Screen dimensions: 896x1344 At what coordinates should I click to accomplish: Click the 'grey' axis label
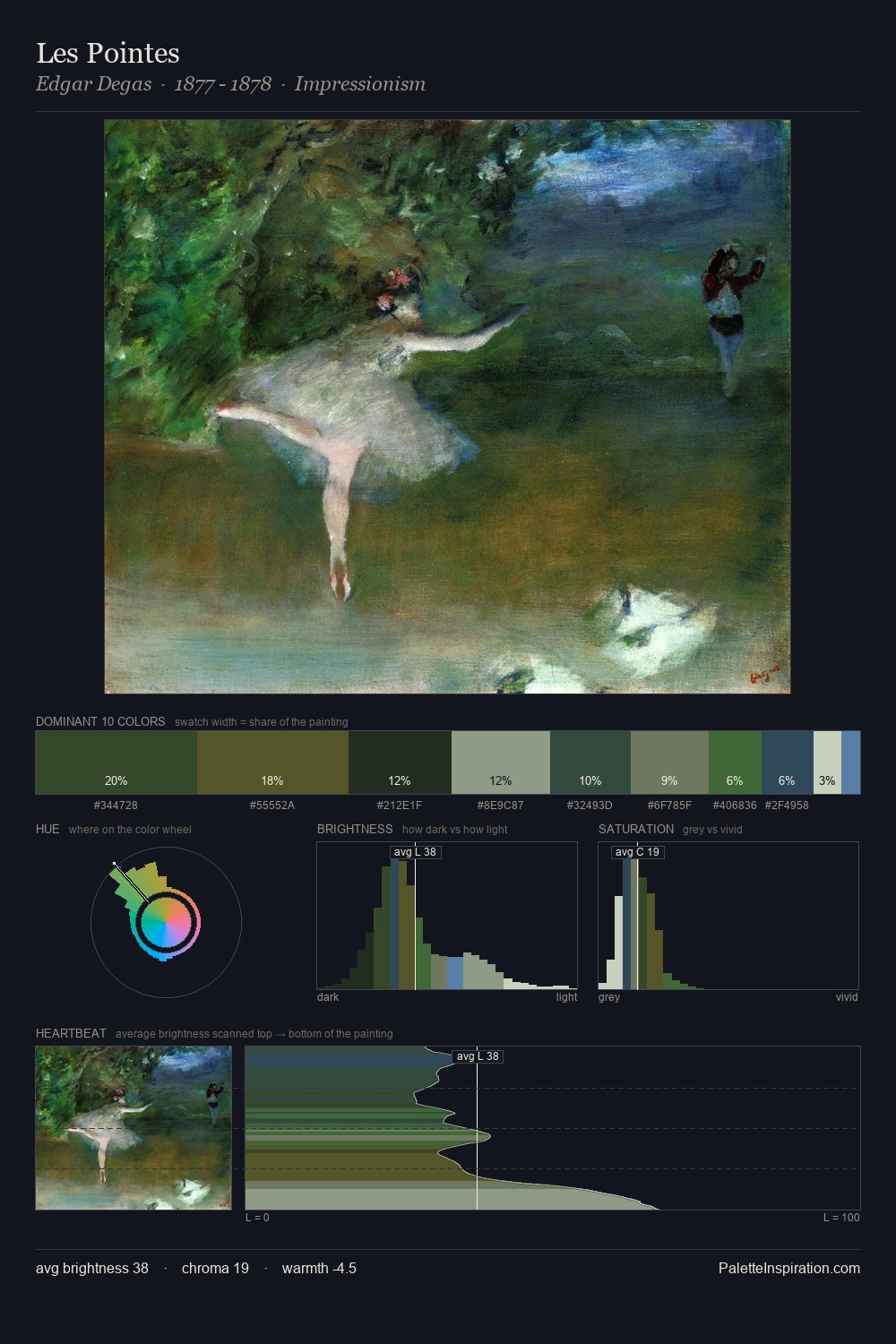tap(609, 997)
